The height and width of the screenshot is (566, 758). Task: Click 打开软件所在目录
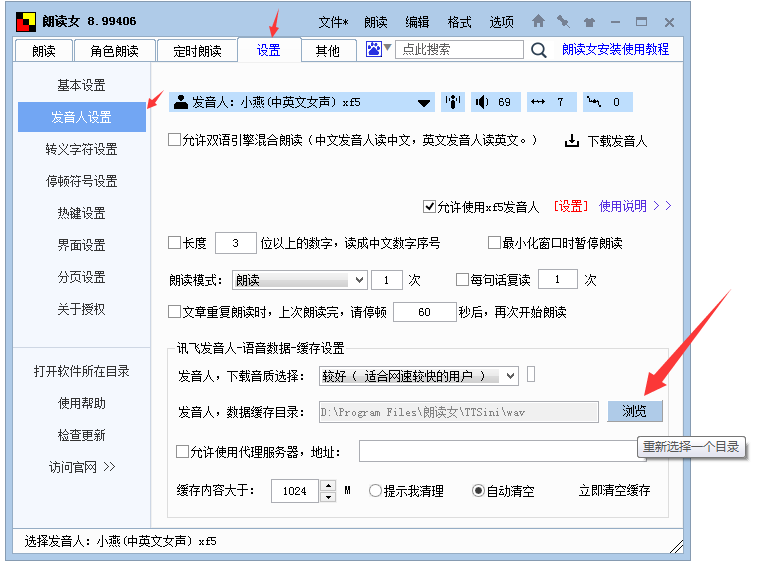pyautogui.click(x=81, y=371)
